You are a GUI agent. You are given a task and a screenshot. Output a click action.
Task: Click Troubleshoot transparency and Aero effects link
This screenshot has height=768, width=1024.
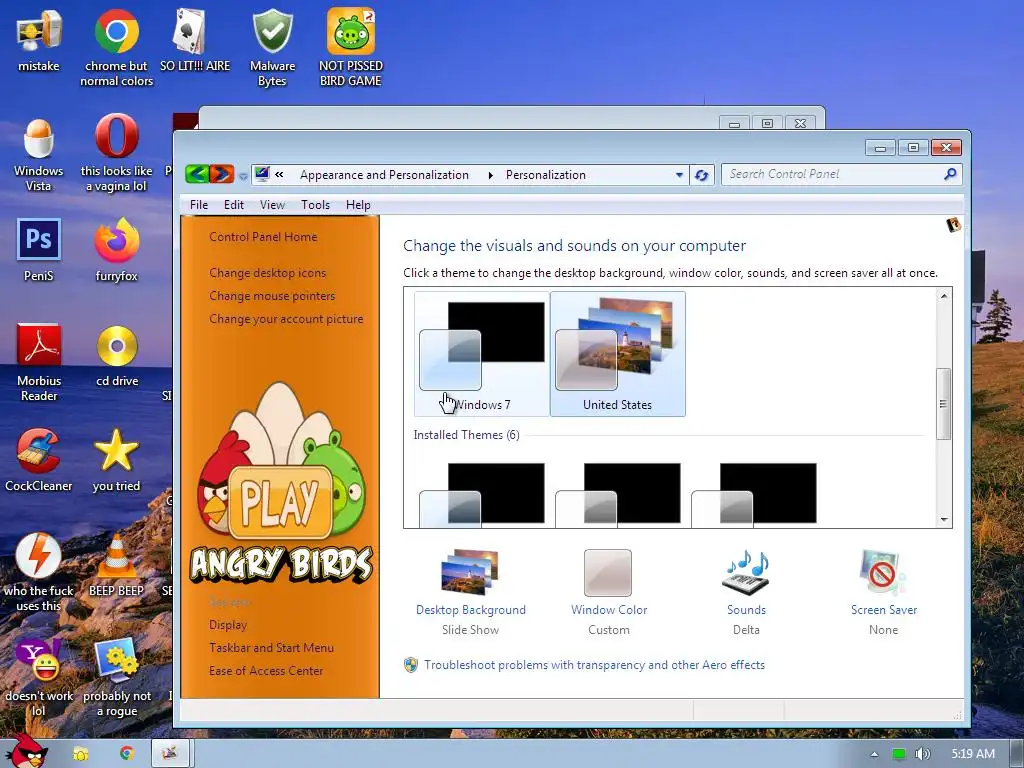point(594,665)
